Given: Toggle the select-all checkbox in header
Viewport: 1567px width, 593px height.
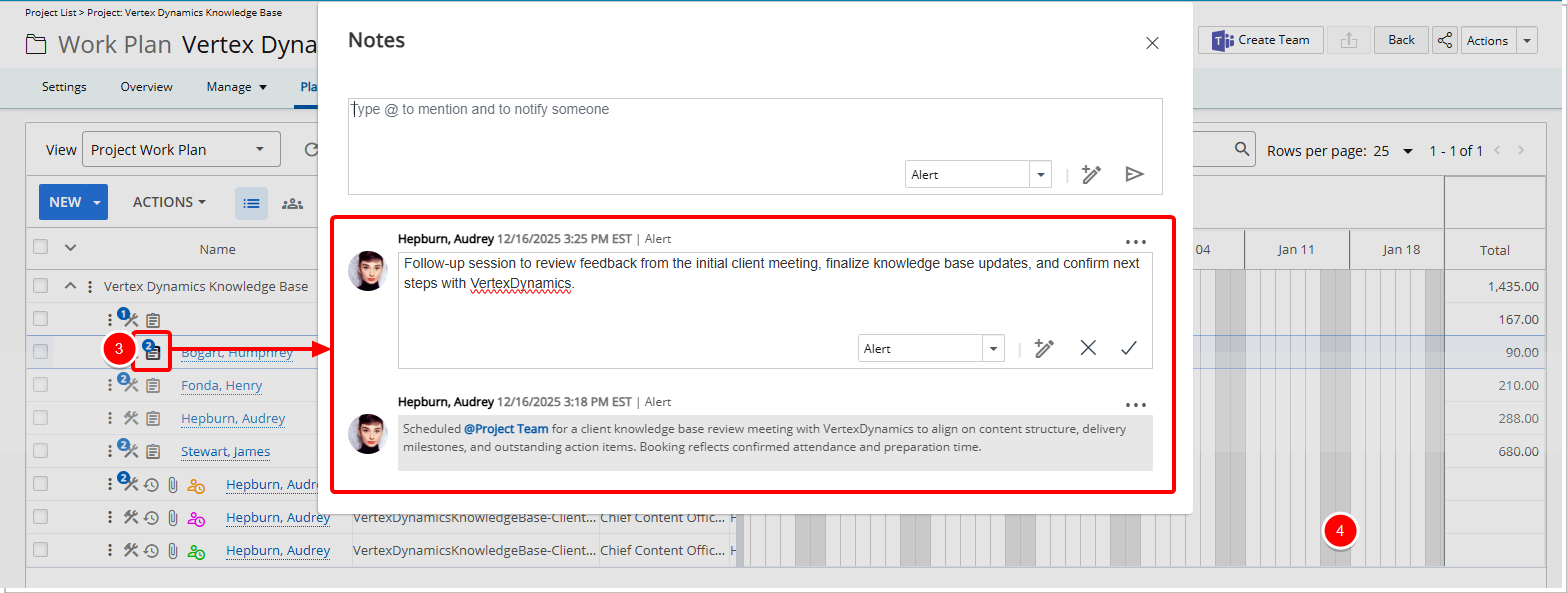Looking at the screenshot, I should (40, 248).
